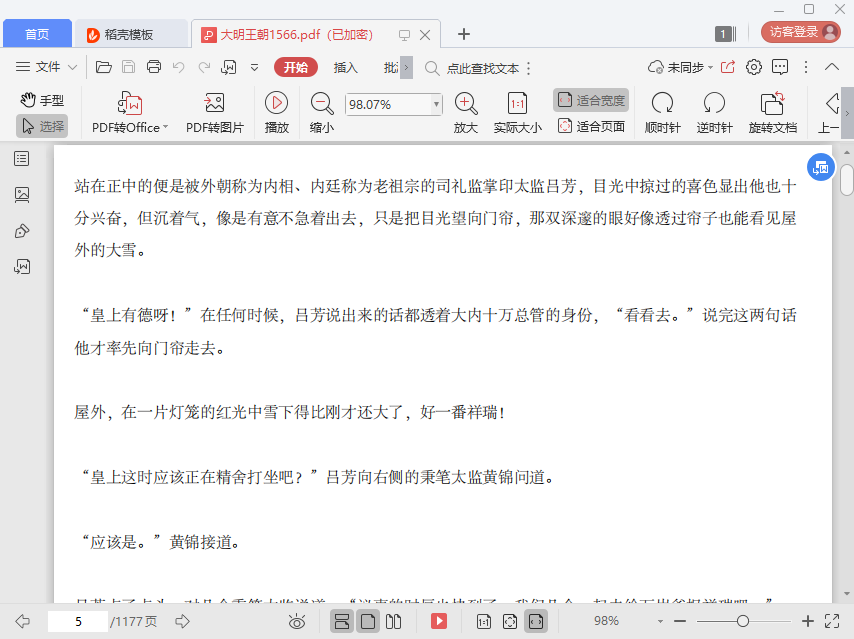Collapse the ribbon with up chevron
This screenshot has height=639, width=854.
(832, 67)
